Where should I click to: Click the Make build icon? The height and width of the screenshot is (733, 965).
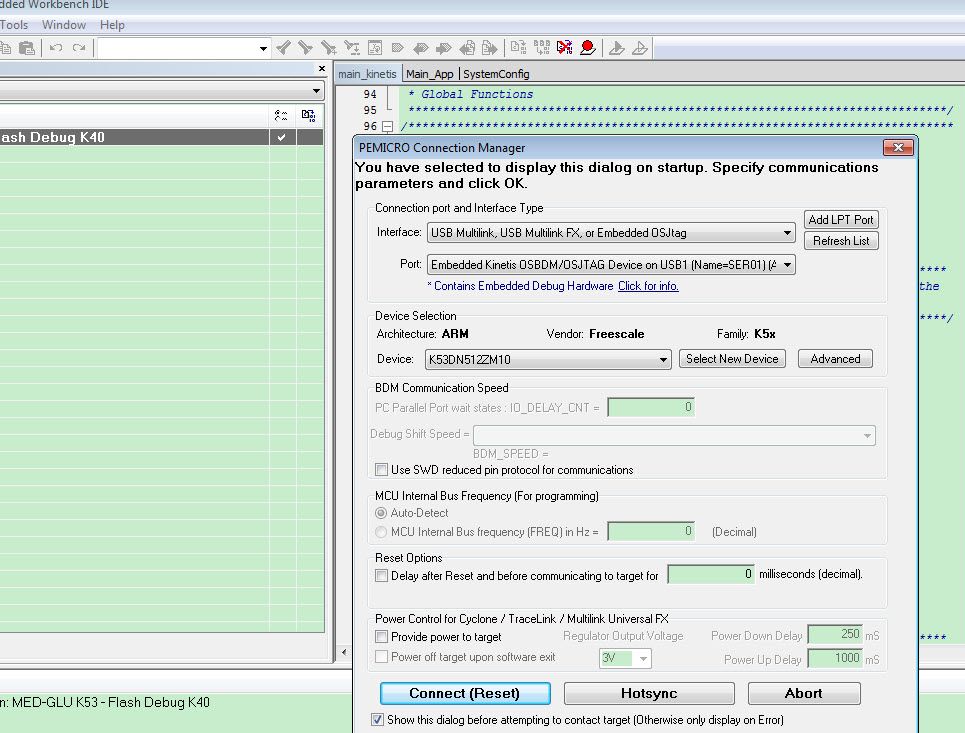click(542, 48)
